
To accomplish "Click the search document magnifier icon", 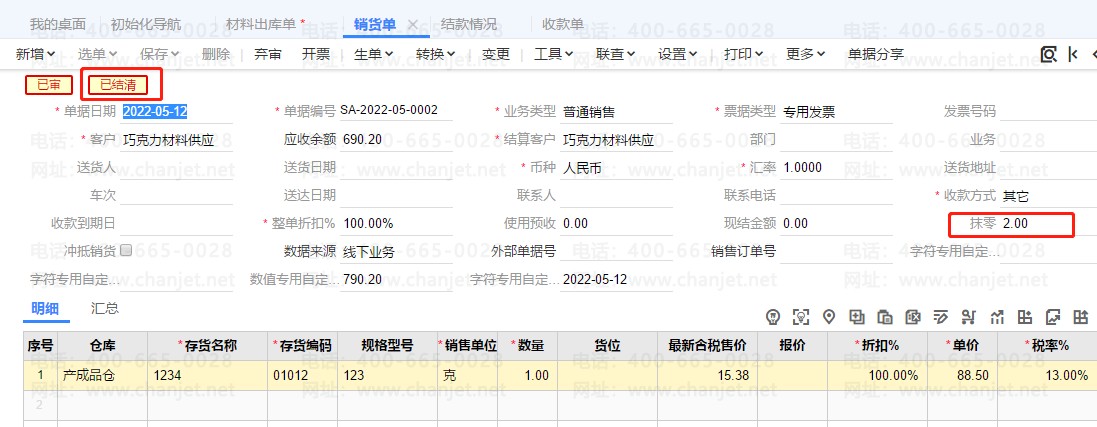I will tap(1048, 55).
